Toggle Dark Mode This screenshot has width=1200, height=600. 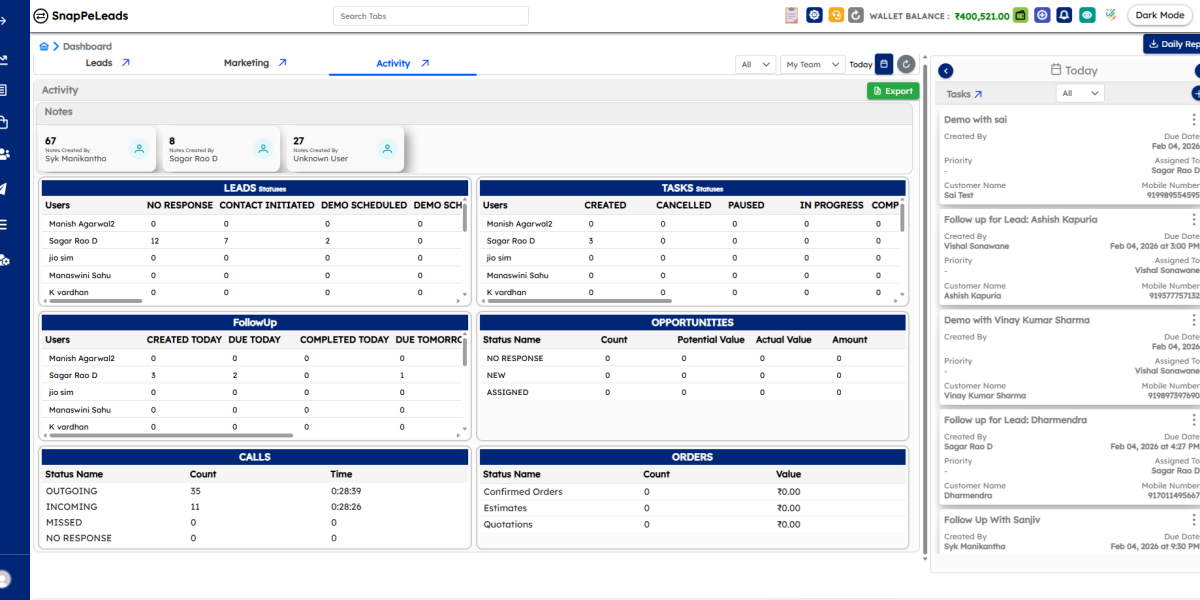click(1159, 15)
